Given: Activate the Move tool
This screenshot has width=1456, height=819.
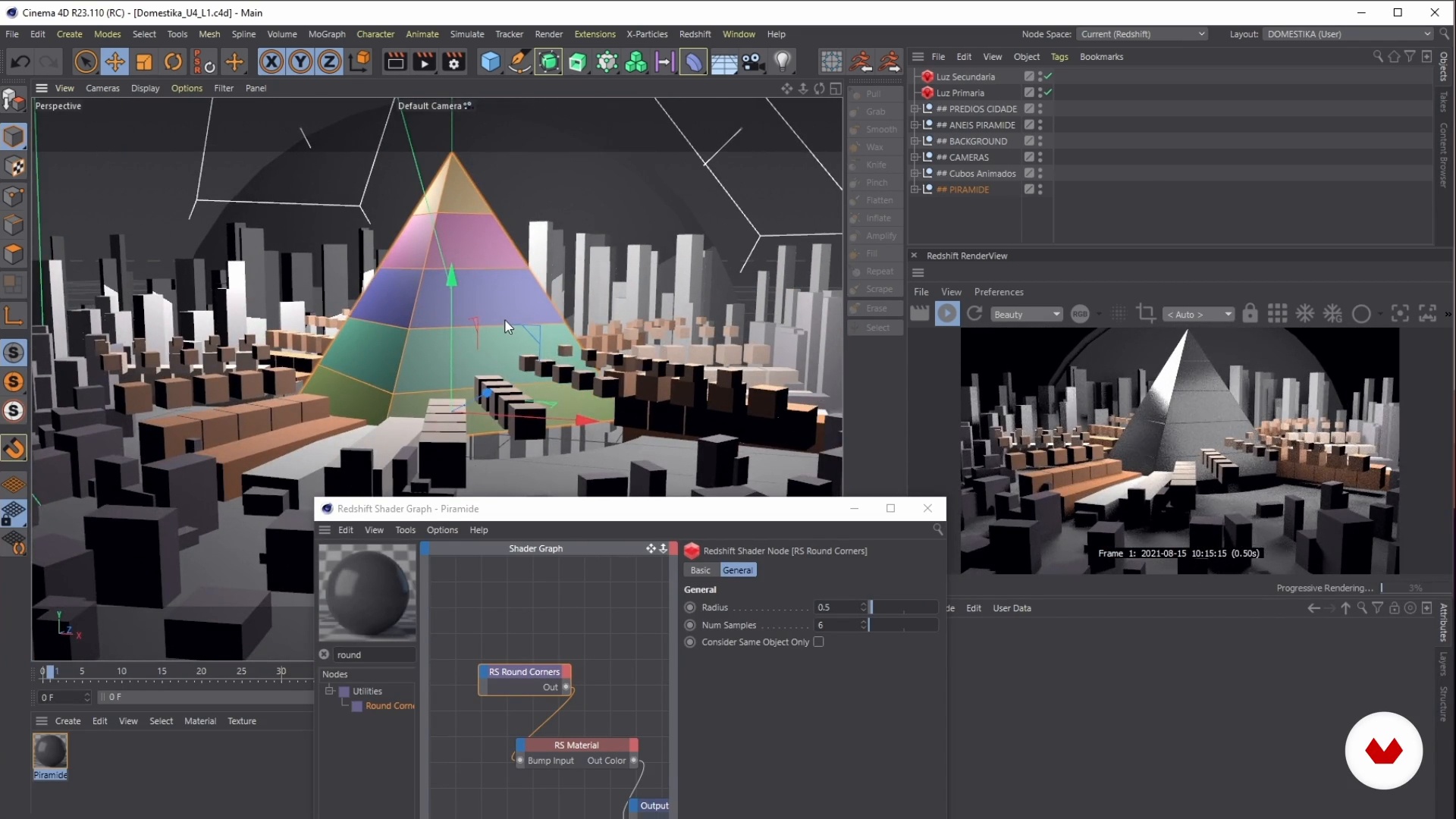Looking at the screenshot, I should pyautogui.click(x=115, y=61).
